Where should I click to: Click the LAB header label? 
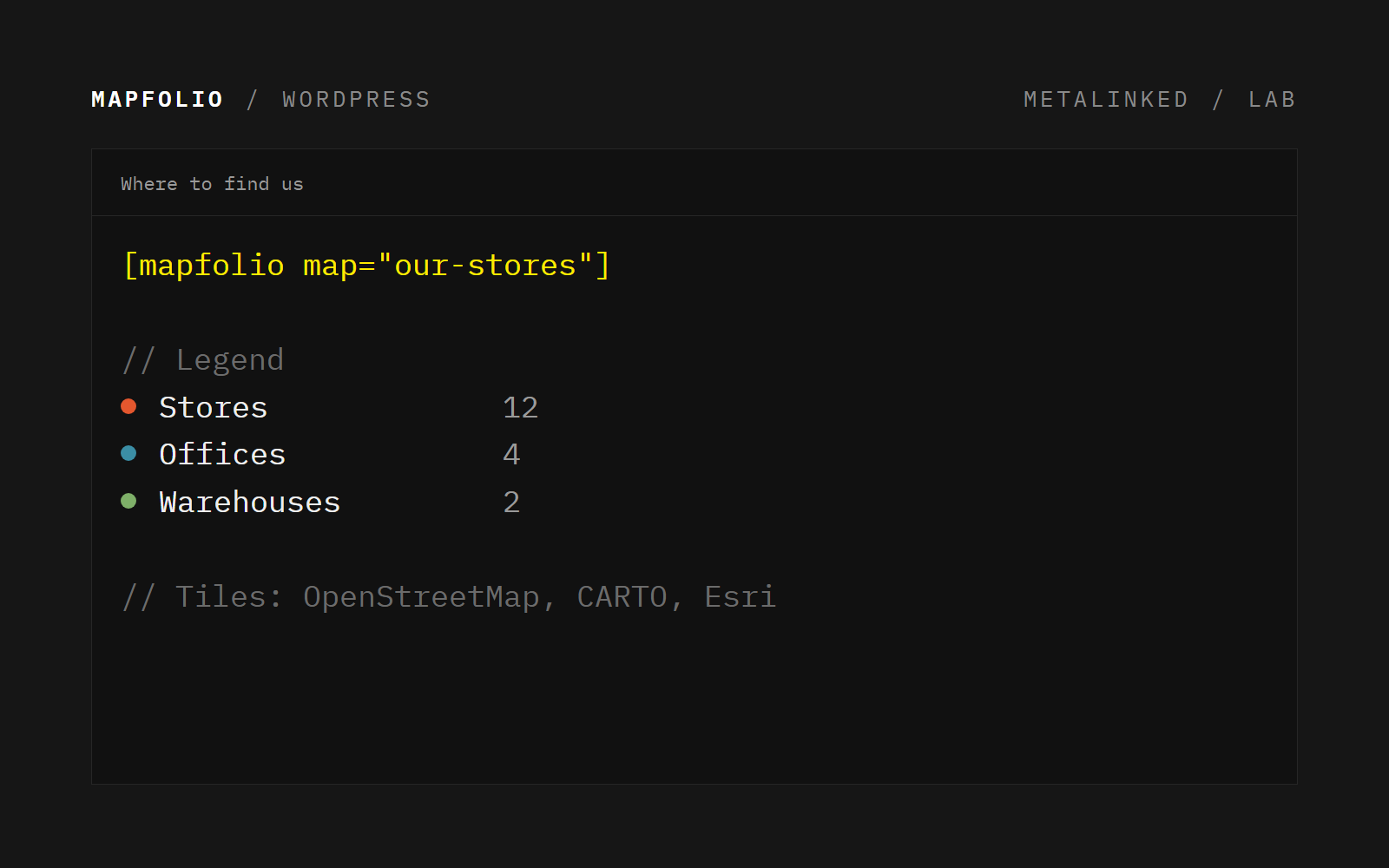click(x=1272, y=100)
